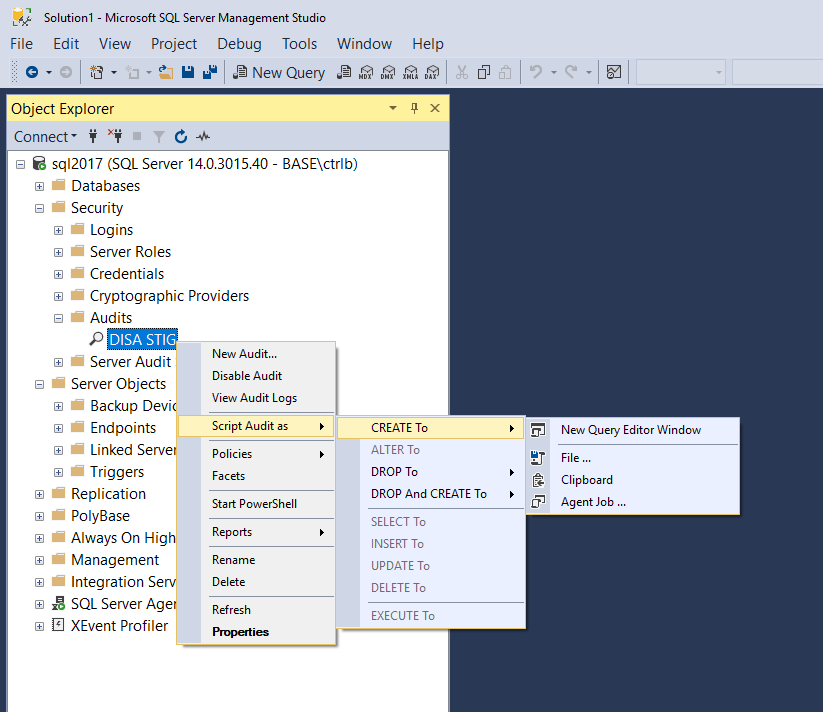Click the Activity Monitor icon in Object Explorer
The height and width of the screenshot is (712, 823).
pyautogui.click(x=204, y=137)
